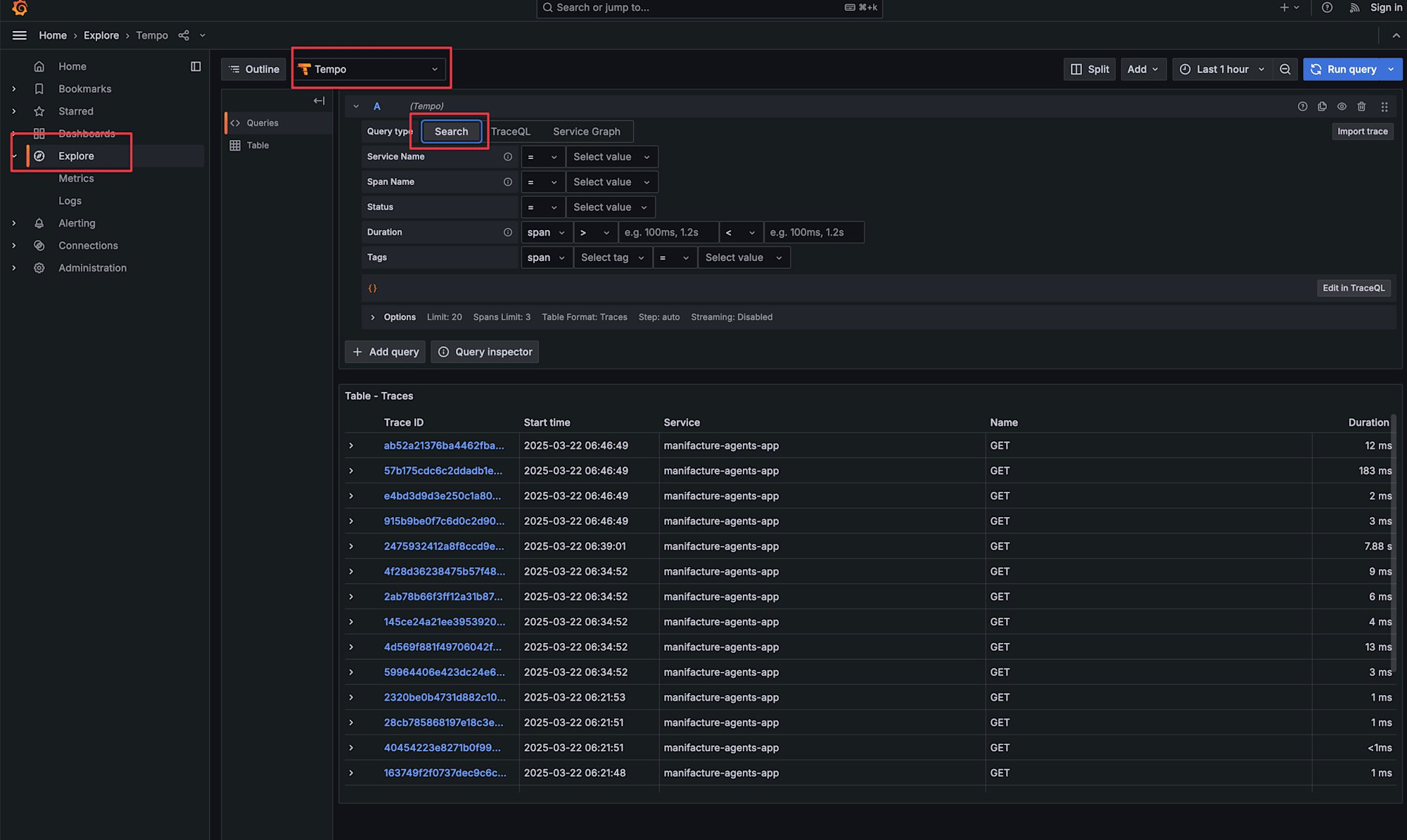Open the Last 1 hour time picker
The width and height of the screenshot is (1407, 840).
click(x=1223, y=69)
